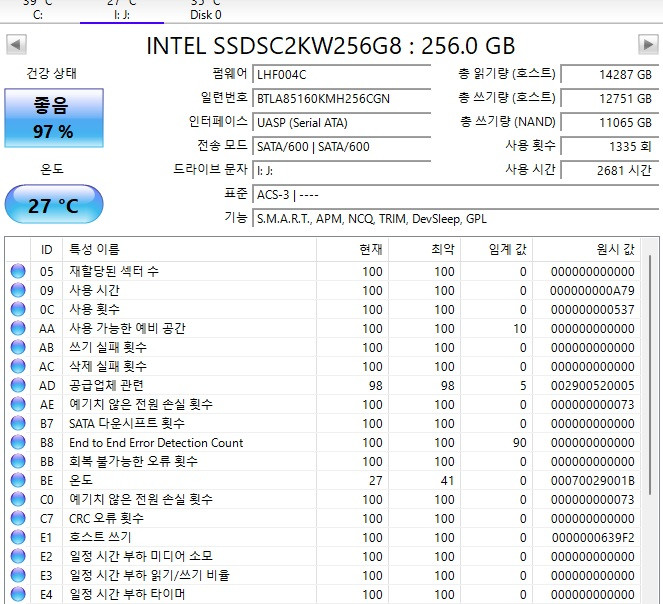Select the 공급업체 관련 row name

107,386
